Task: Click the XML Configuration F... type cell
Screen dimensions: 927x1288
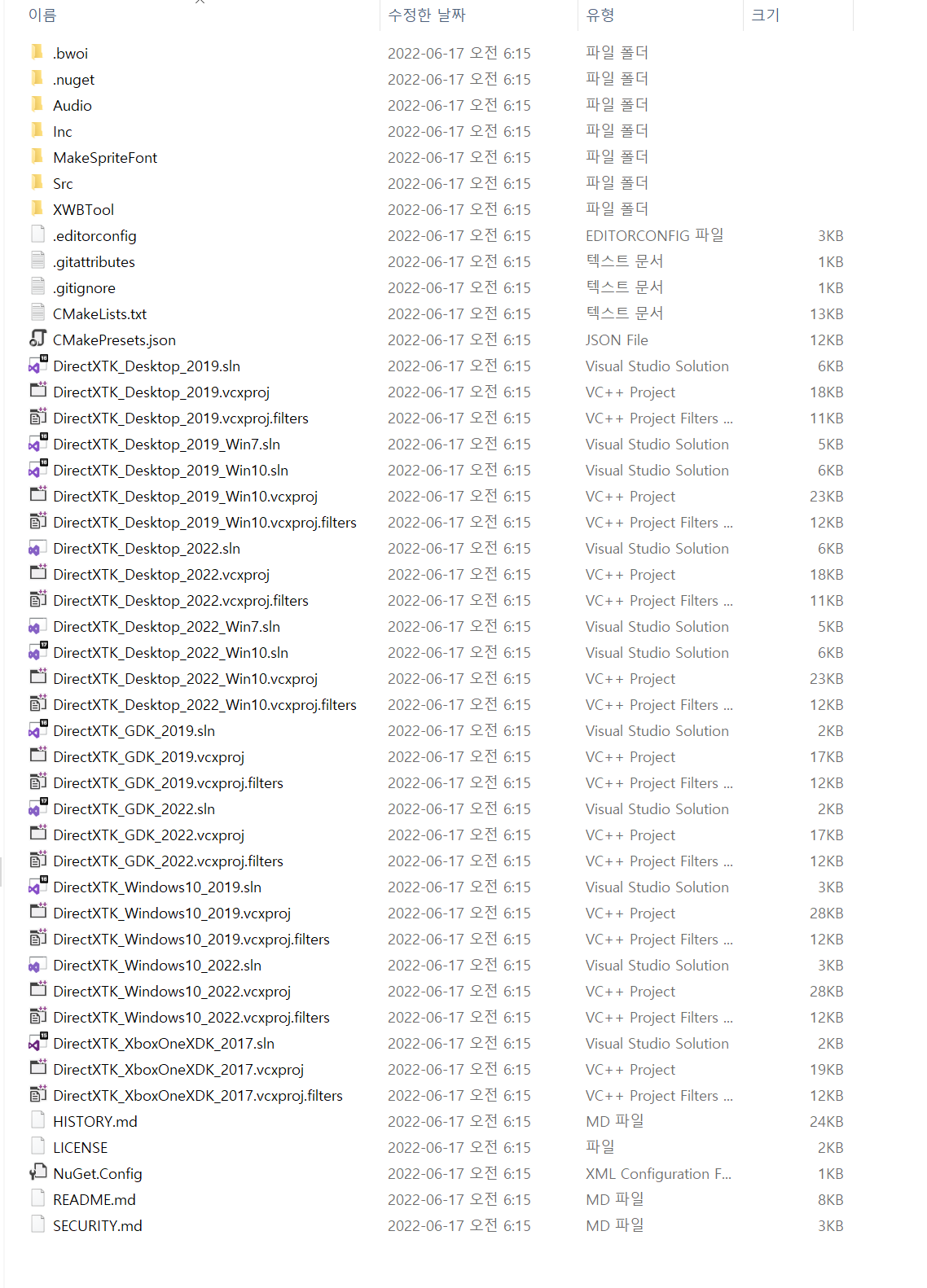Action: click(658, 1174)
